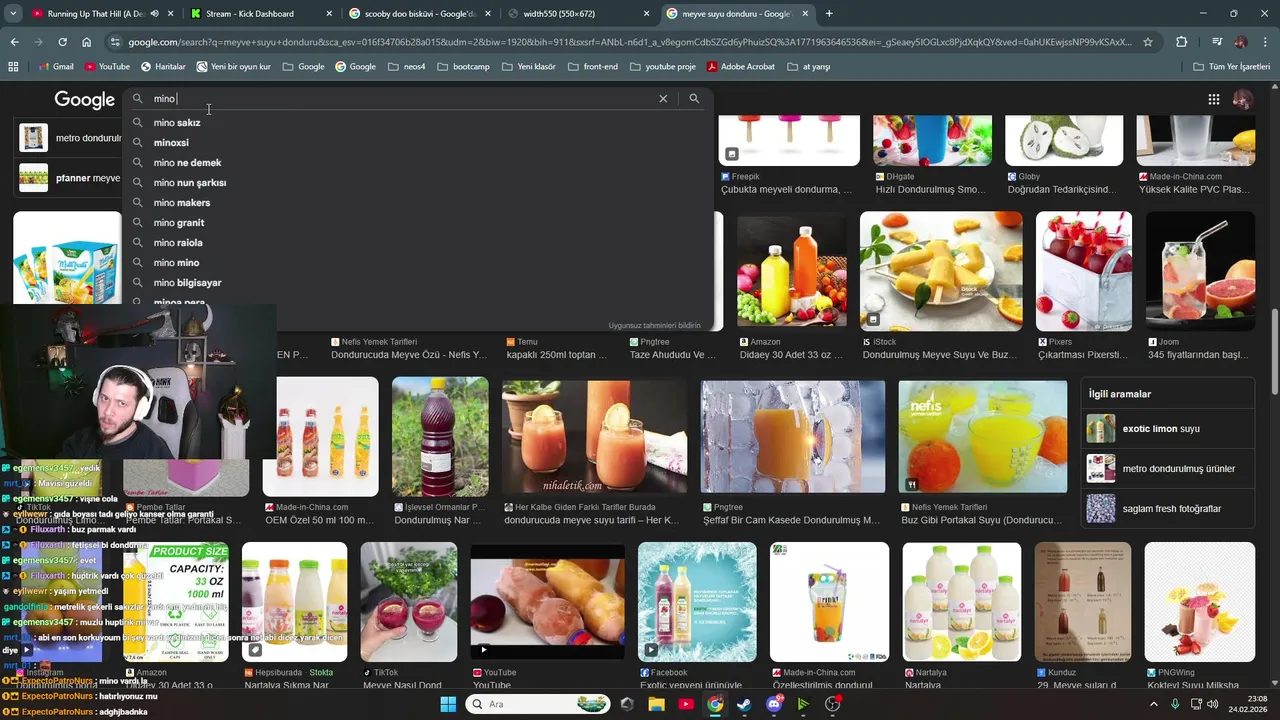Expand the bootcamp bookmark folder
The height and width of the screenshot is (720, 1280).
pyautogui.click(x=463, y=66)
